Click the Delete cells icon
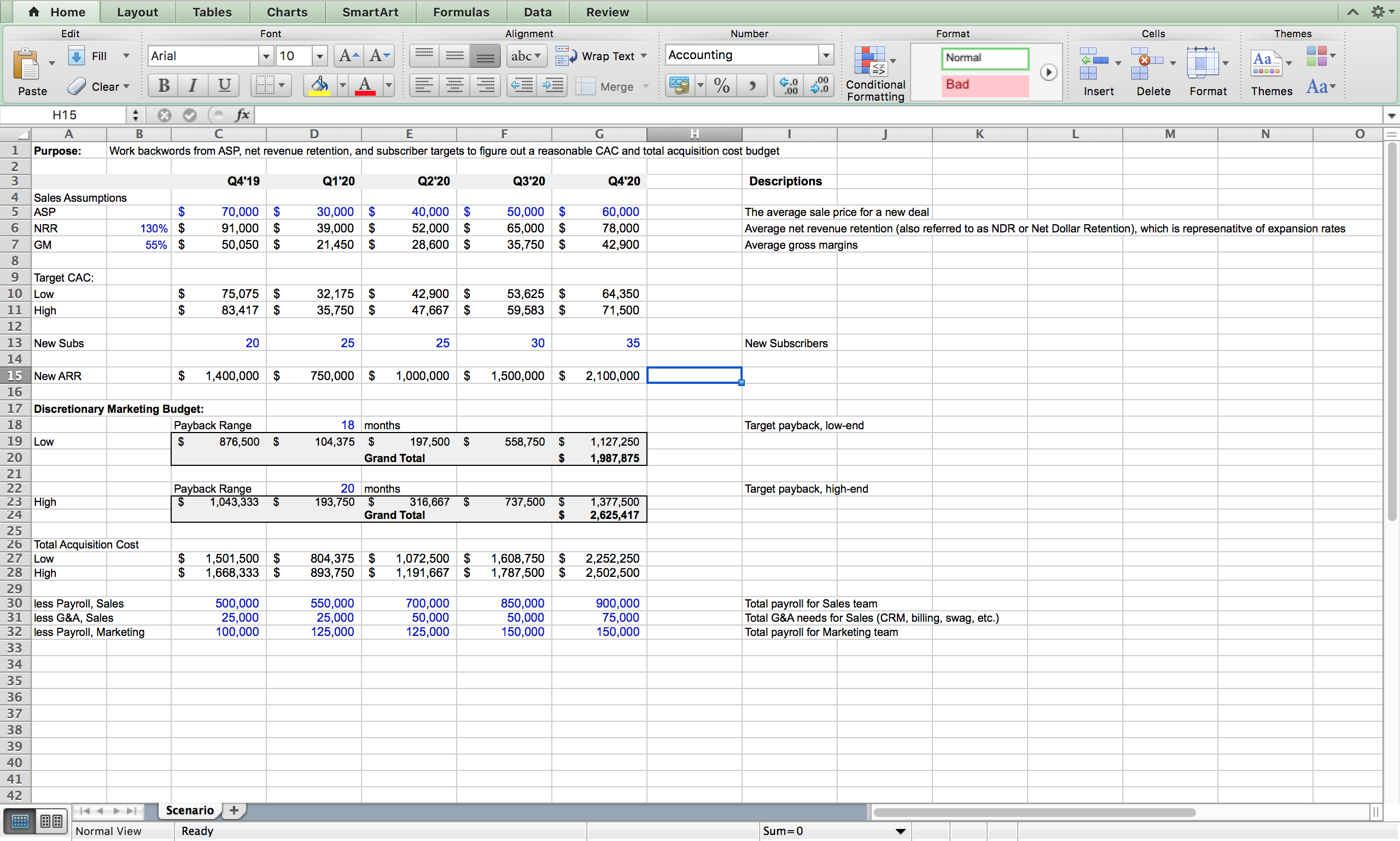The height and width of the screenshot is (841, 1400). coord(1147,63)
